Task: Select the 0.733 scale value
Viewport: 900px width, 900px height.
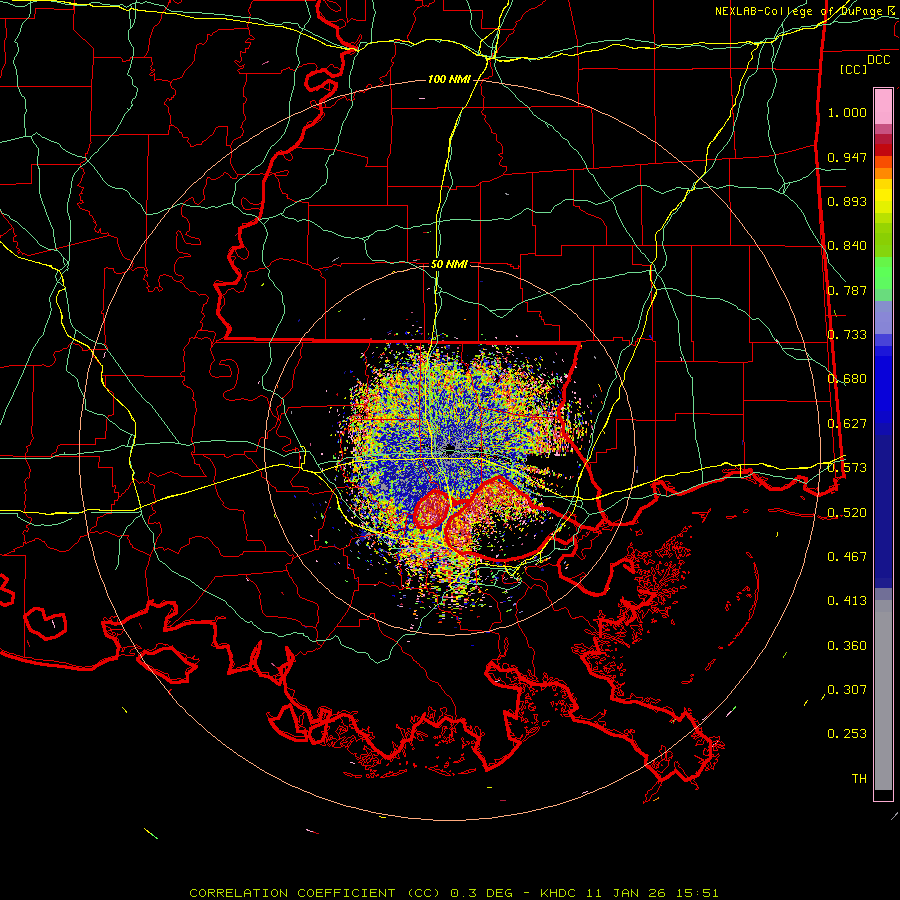Action: 847,335
